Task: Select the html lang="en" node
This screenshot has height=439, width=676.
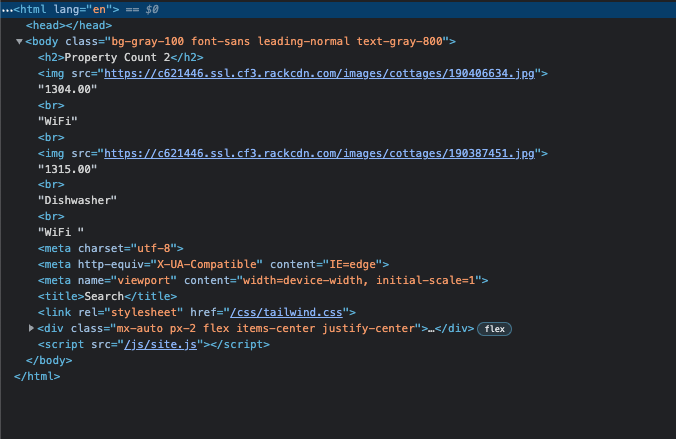Action: click(338, 9)
